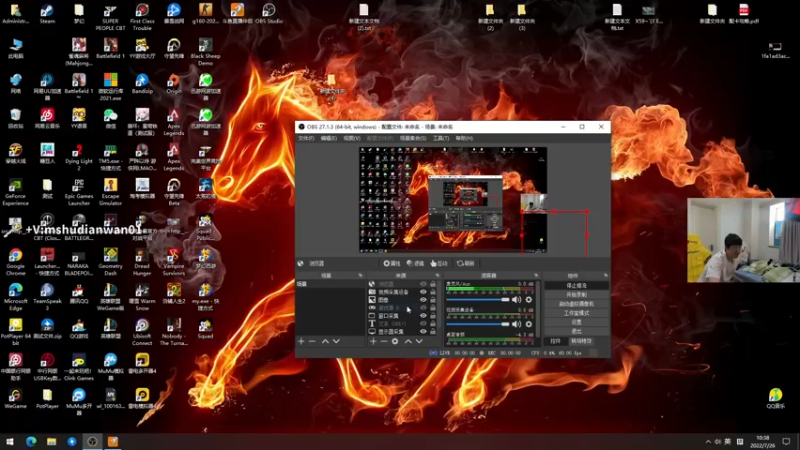Open the OBS Studio desktop shortcut
Screen dimensions: 800x450
click(x=269, y=14)
